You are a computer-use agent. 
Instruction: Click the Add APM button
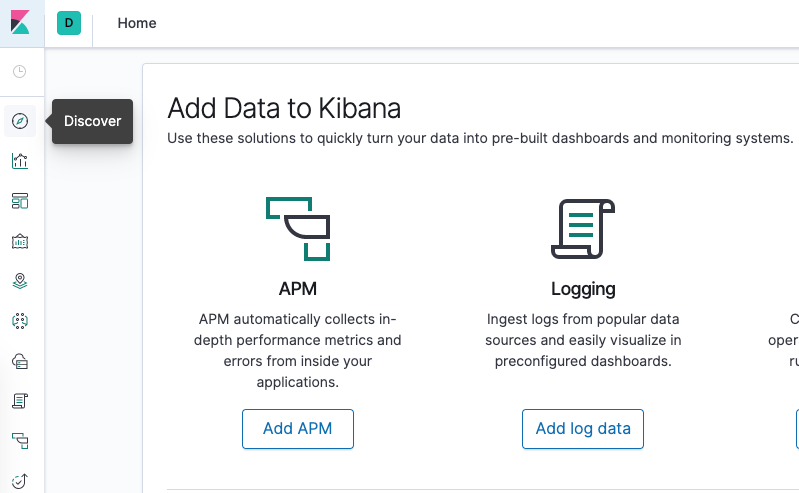[297, 429]
